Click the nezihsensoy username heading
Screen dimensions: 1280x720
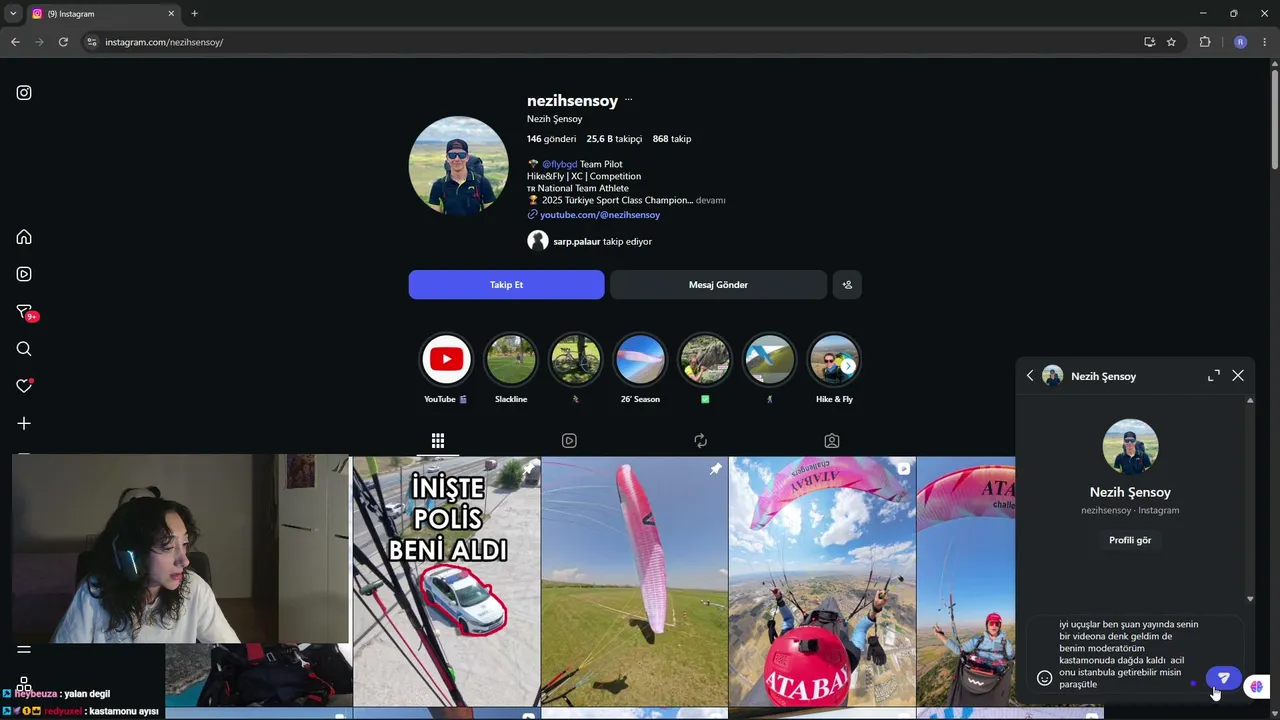pos(572,100)
